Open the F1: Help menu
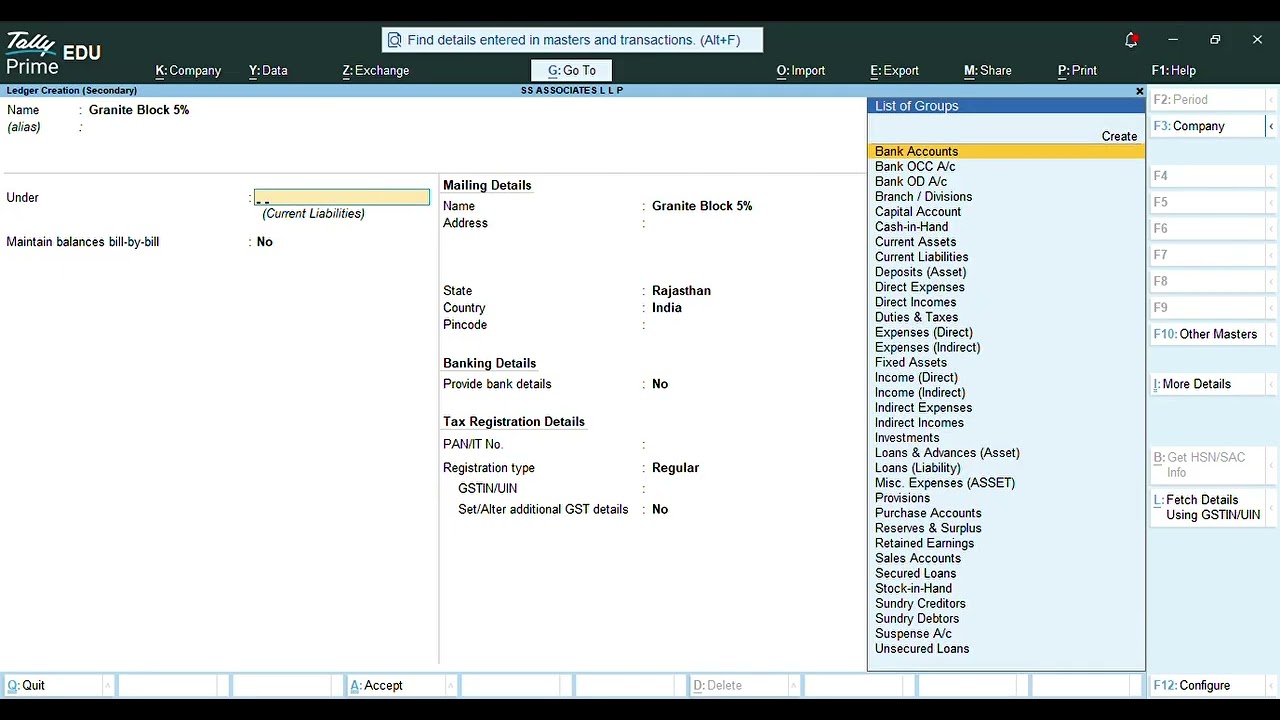 coord(1174,71)
